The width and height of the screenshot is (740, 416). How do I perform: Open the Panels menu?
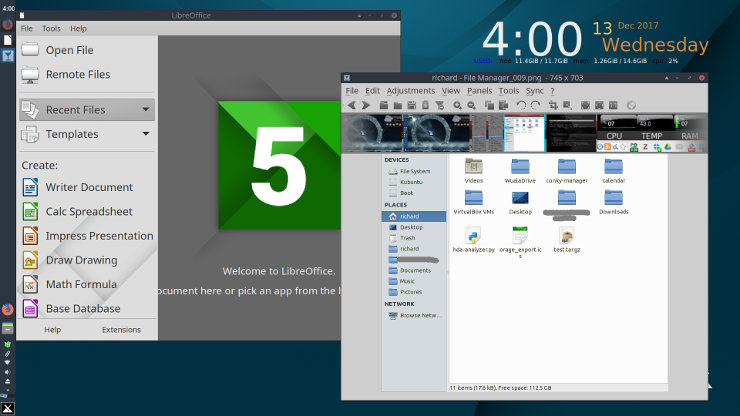point(479,91)
